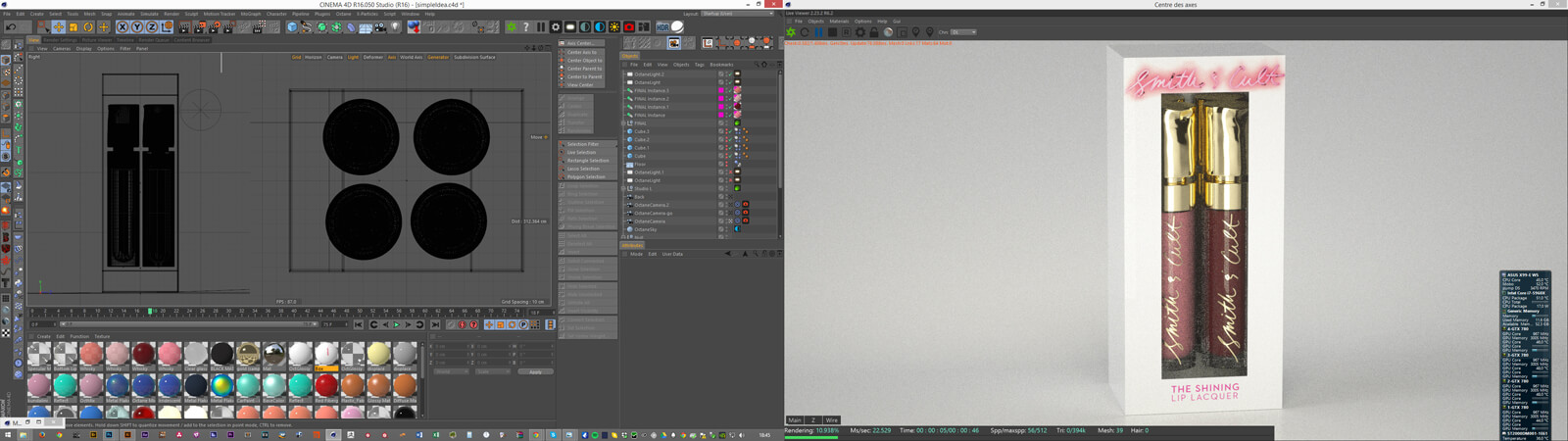Open the Render menu
Image resolution: width=1568 pixels, height=441 pixels.
[x=171, y=14]
